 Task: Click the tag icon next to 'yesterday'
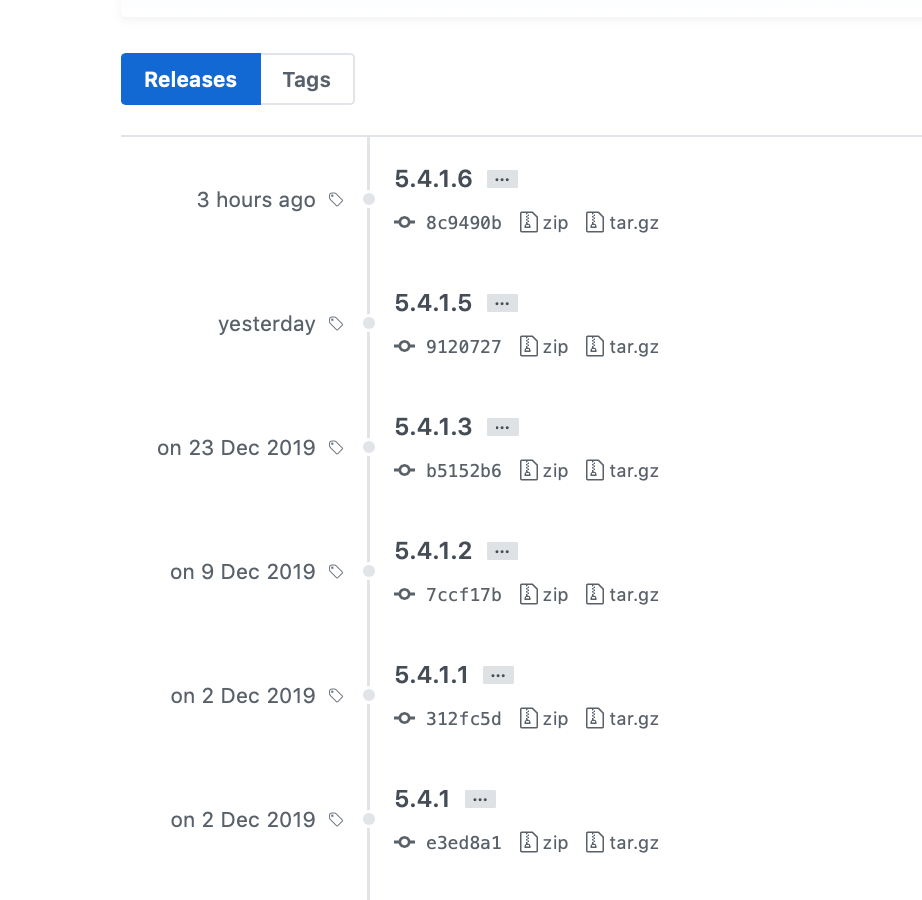point(336,324)
